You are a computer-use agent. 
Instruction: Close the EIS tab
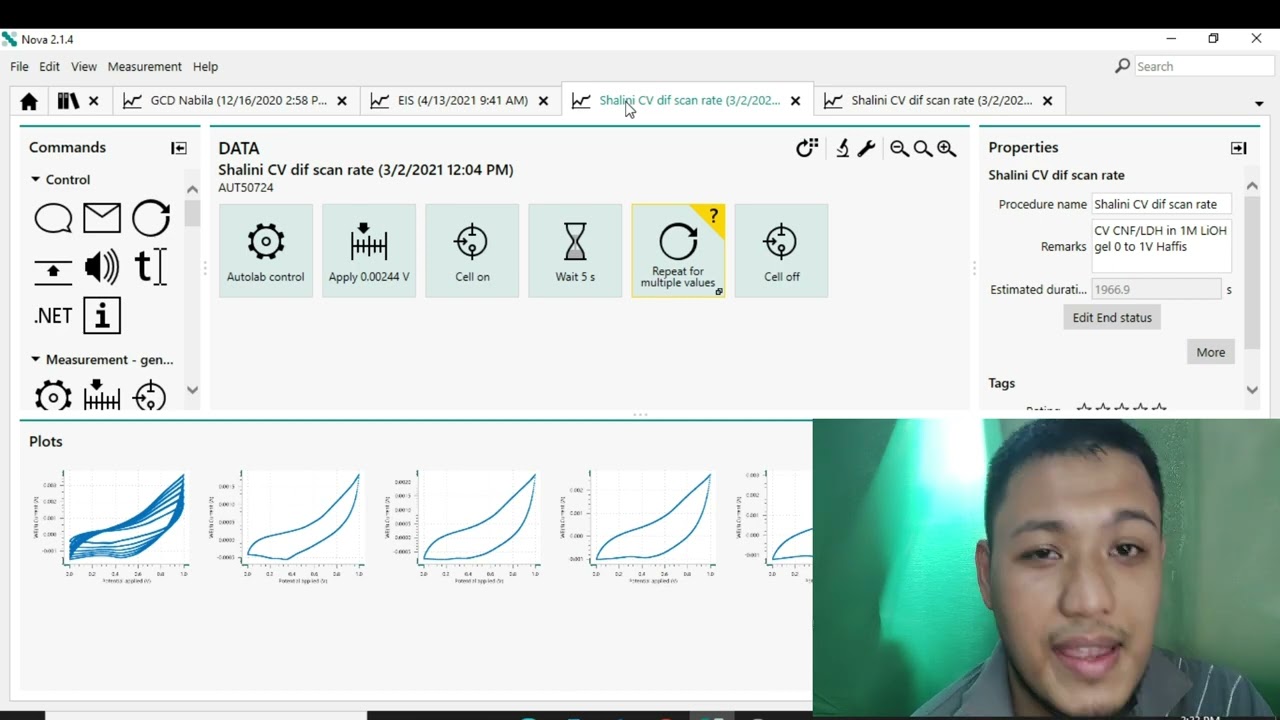[x=544, y=101]
